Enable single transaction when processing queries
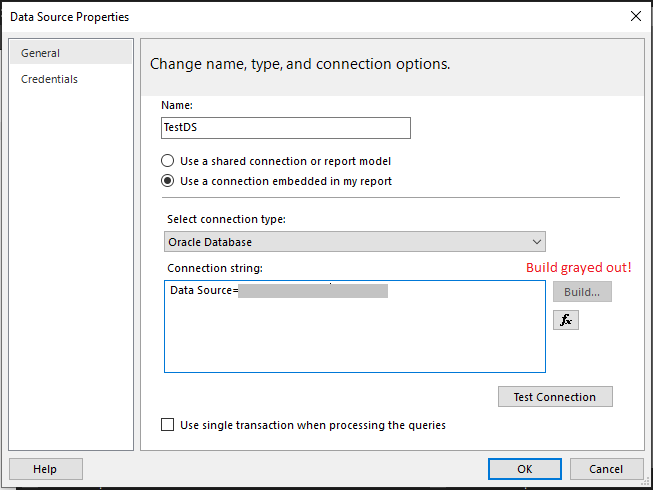This screenshot has height=490, width=653. coord(167,425)
